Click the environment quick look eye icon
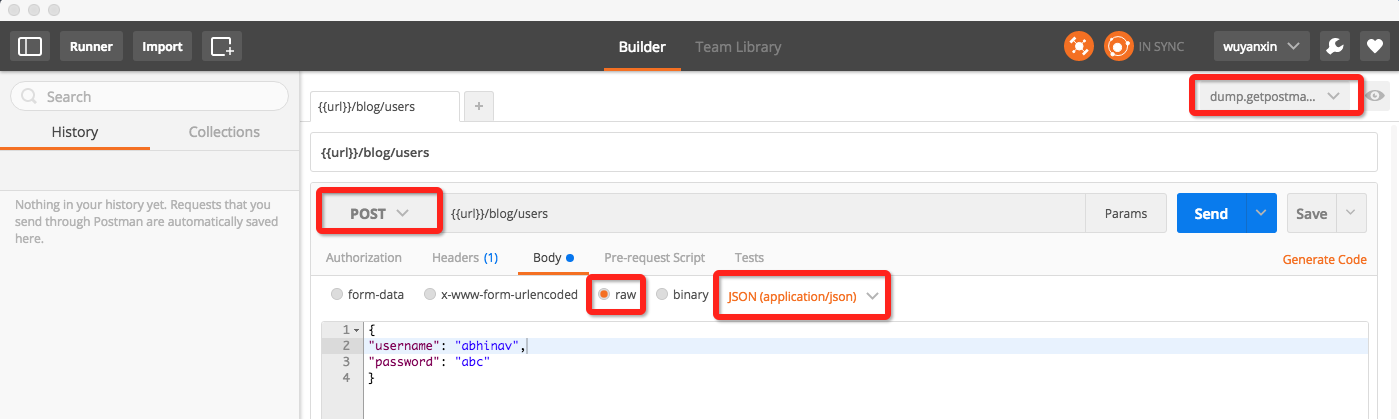 [1376, 96]
